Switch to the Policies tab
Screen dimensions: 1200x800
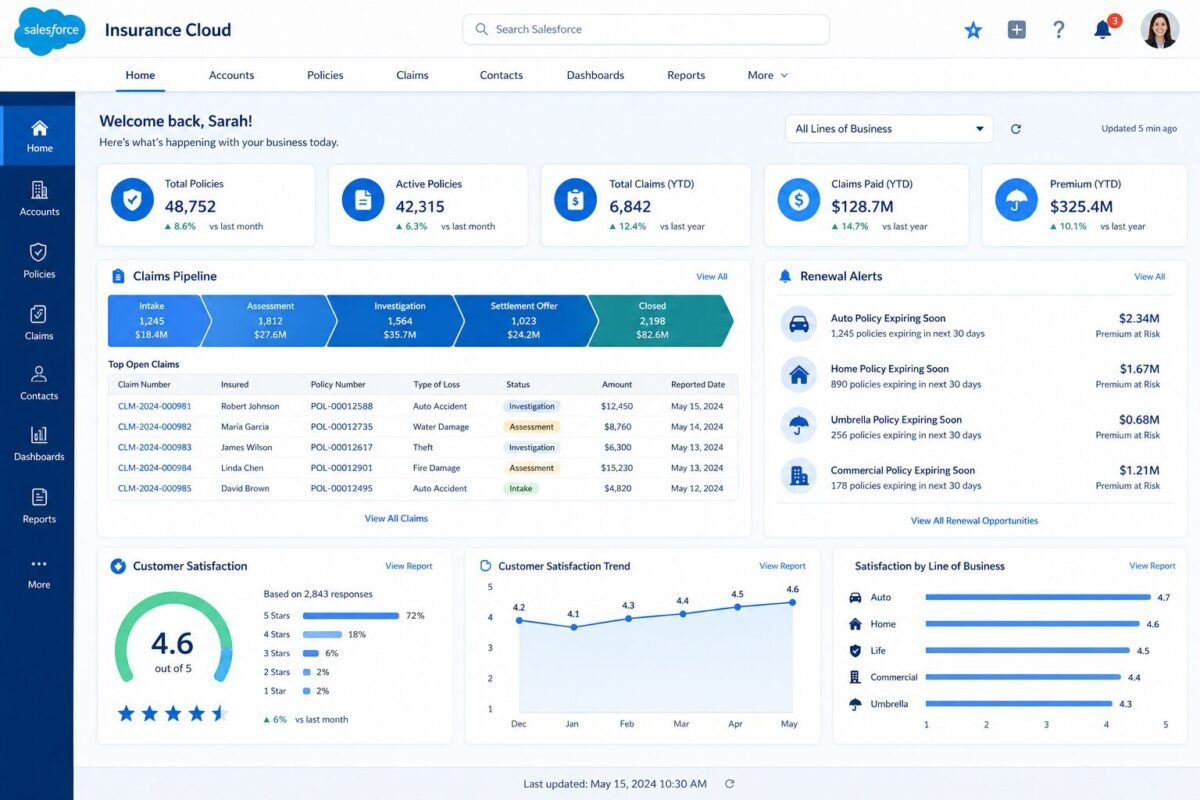click(325, 75)
